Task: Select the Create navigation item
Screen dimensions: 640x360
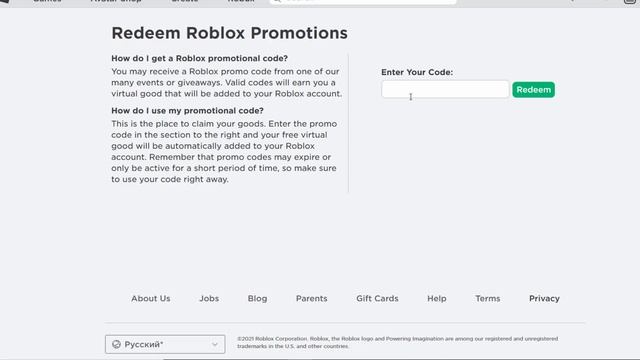Action: 184,2
